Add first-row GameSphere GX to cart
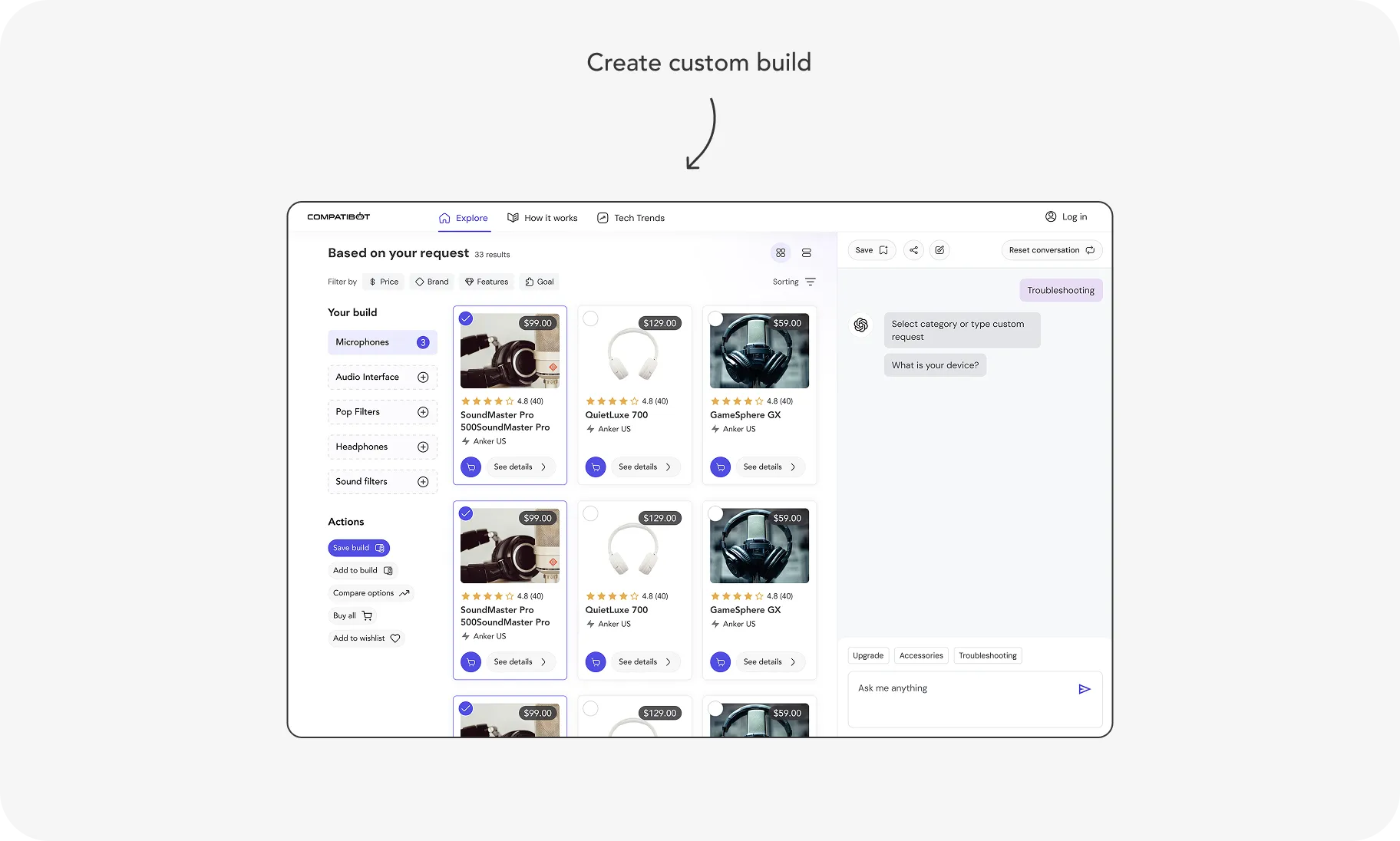The height and width of the screenshot is (841, 1400). tap(720, 467)
